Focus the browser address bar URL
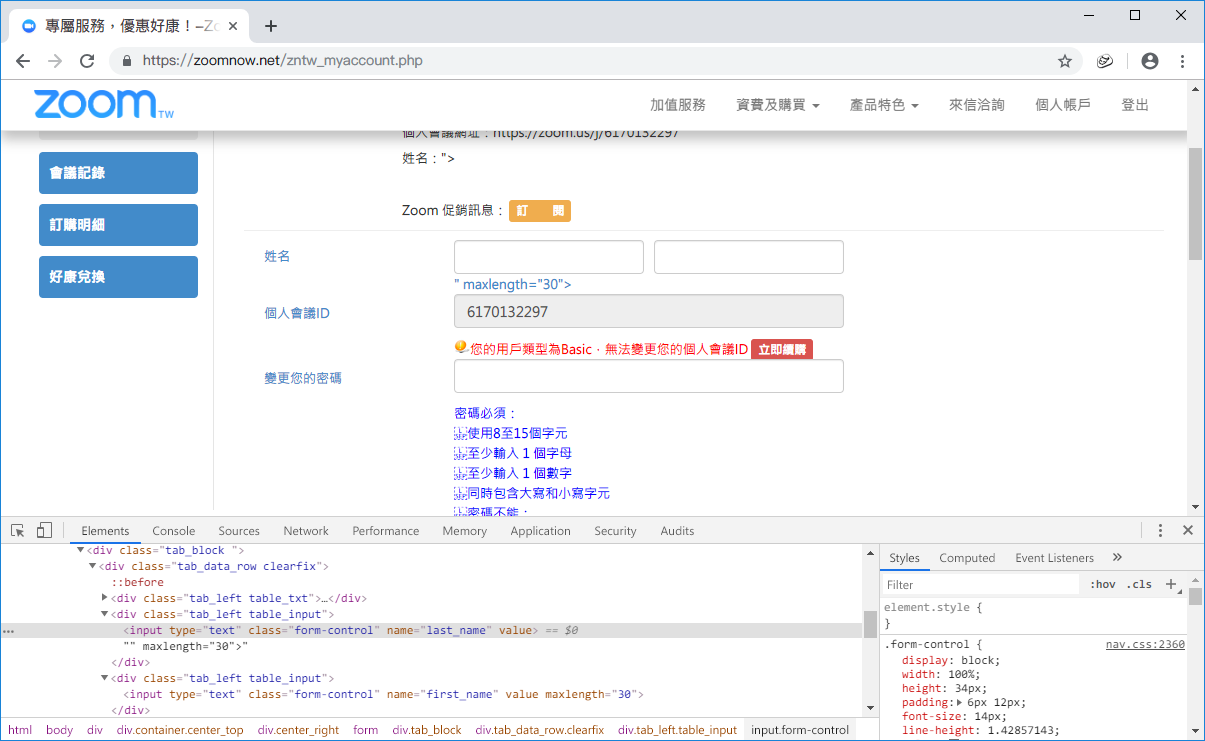 [x=283, y=61]
